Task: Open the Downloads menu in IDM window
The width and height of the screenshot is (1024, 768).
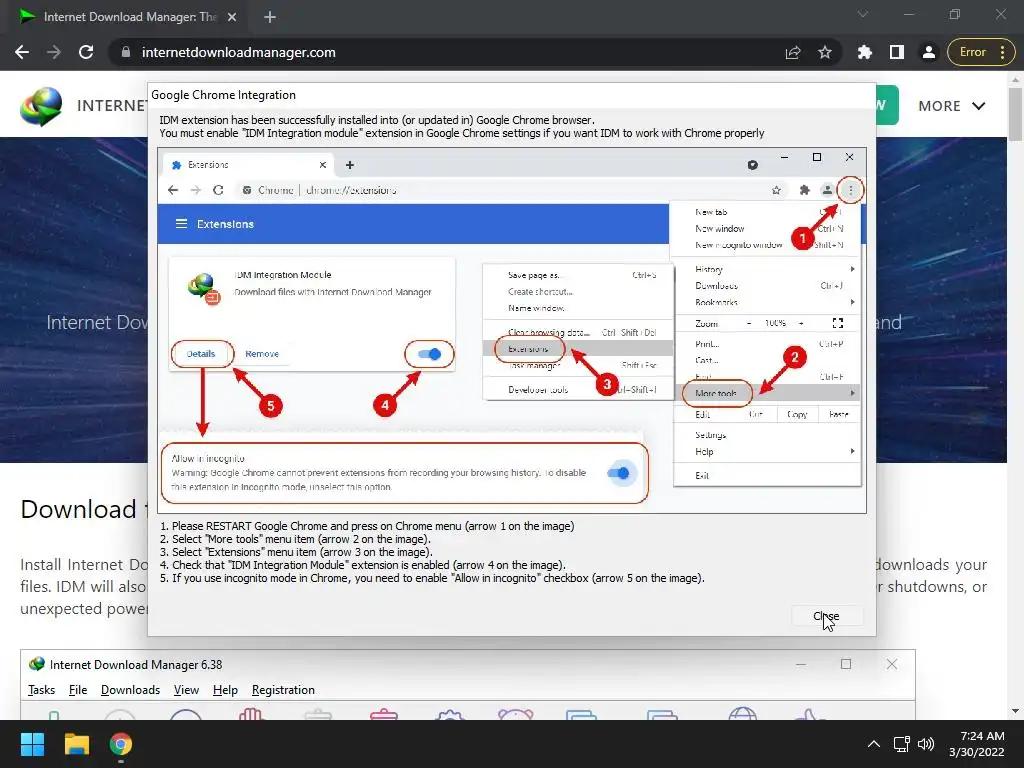Action: coord(131,690)
